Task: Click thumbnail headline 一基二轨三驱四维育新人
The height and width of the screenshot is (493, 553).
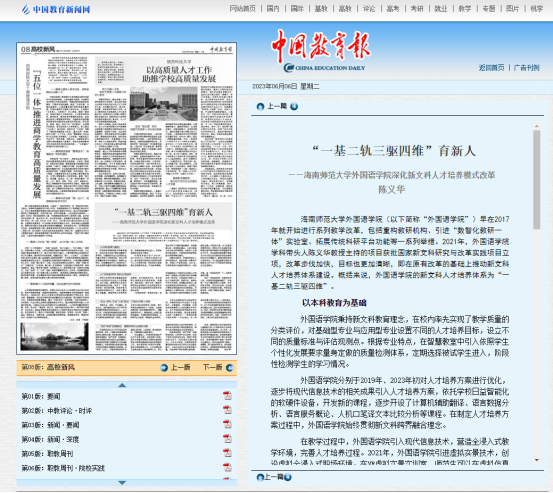Action: pos(163,212)
